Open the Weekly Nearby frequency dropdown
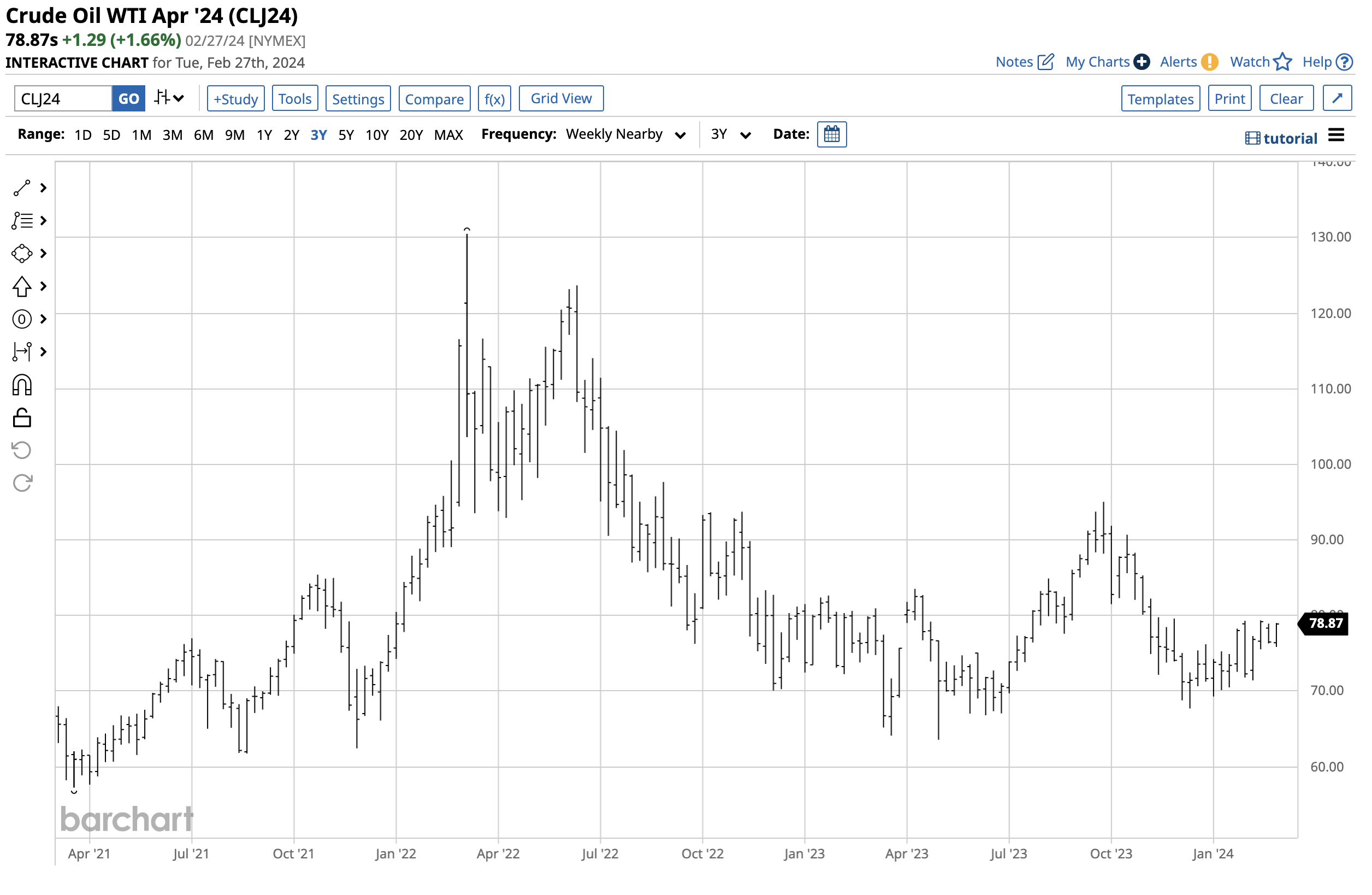Viewport: 1372px width, 895px height. tap(625, 134)
